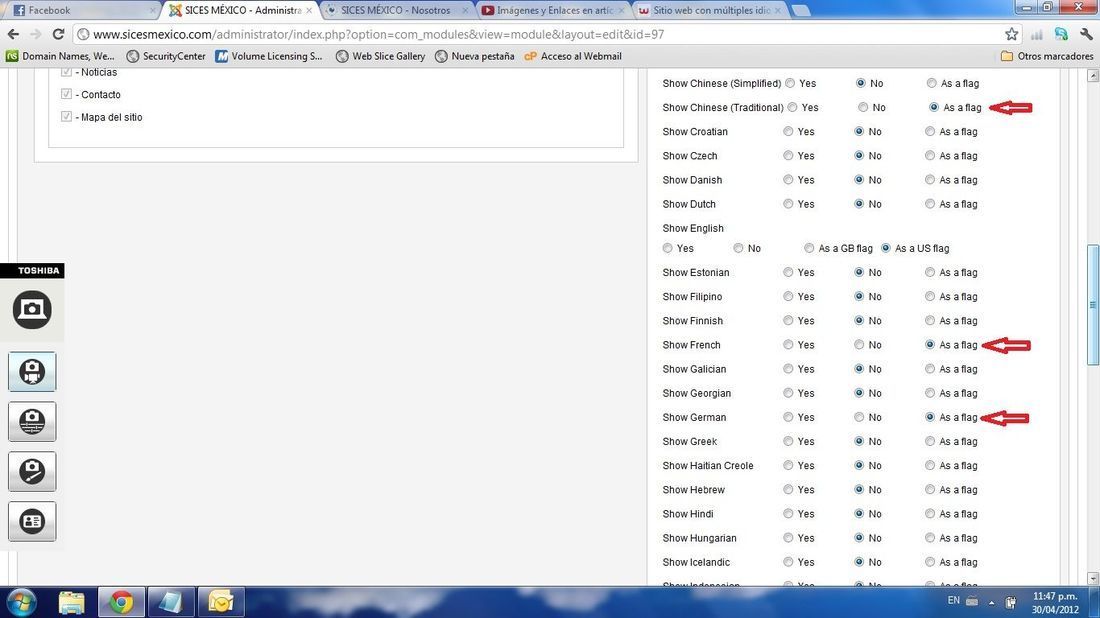Select As a flag for Show Croatian
Screen dimensions: 1100x618
[930, 131]
